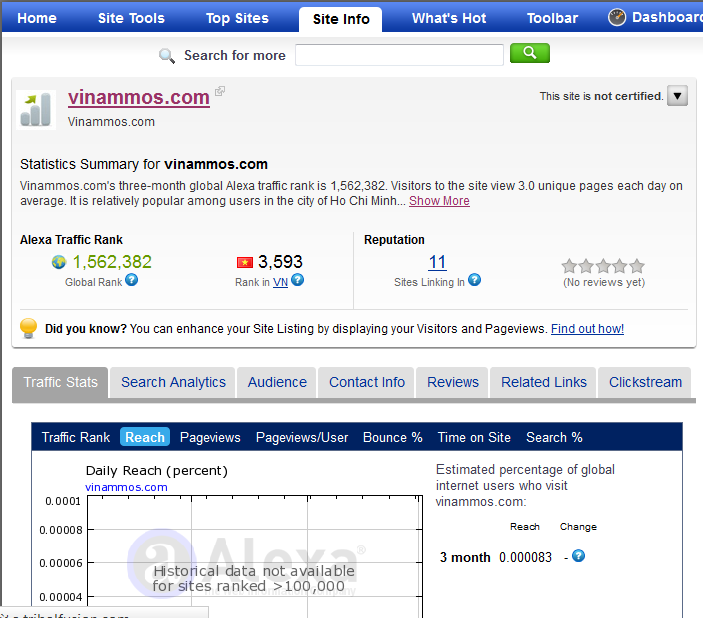Click the help icon next to Global Rank
This screenshot has width=703, height=618.
tap(132, 281)
